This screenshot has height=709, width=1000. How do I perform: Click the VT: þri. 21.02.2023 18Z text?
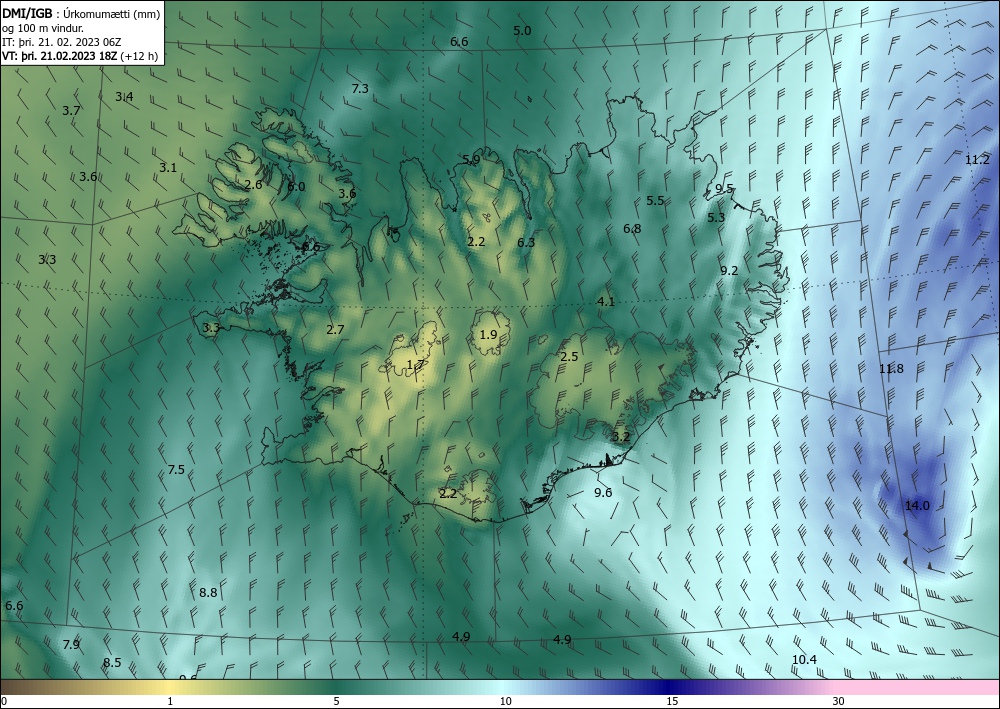pyautogui.click(x=59, y=56)
